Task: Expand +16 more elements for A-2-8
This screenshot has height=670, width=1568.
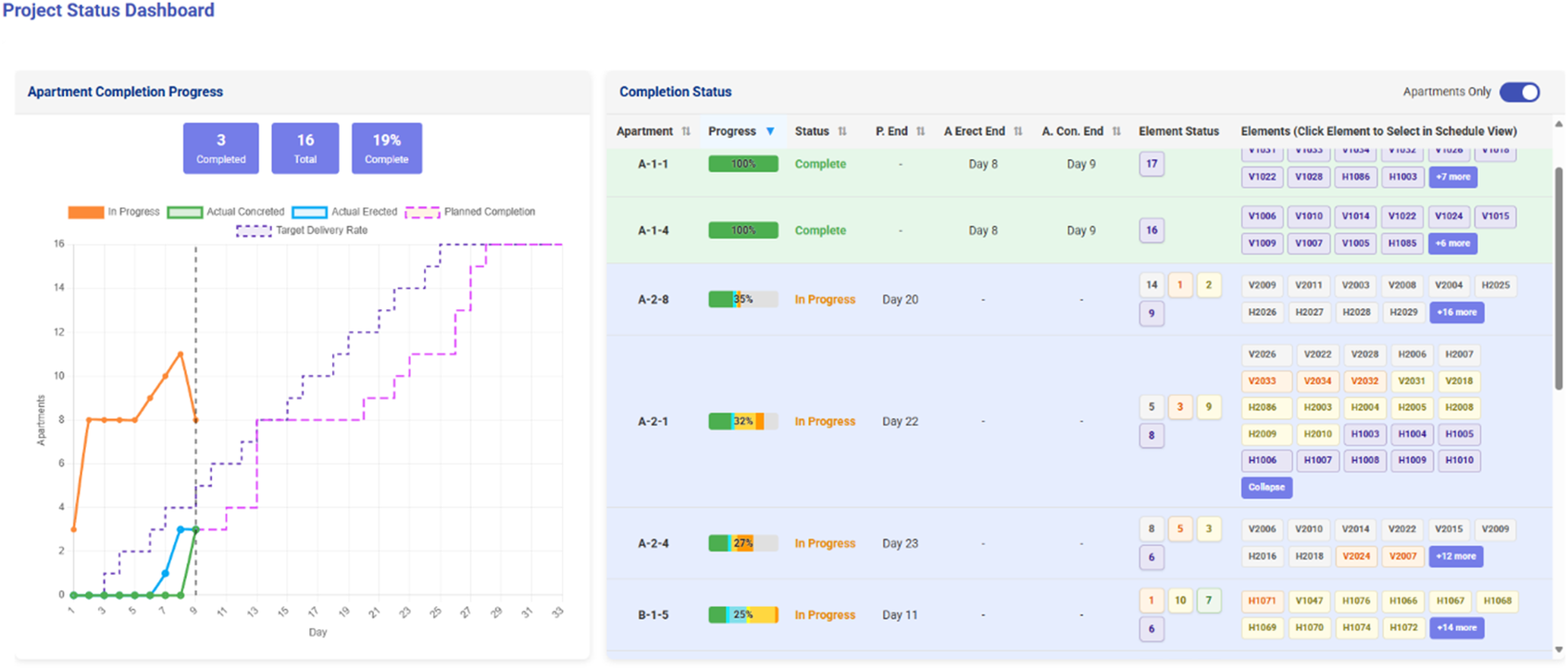Action: coord(1457,313)
